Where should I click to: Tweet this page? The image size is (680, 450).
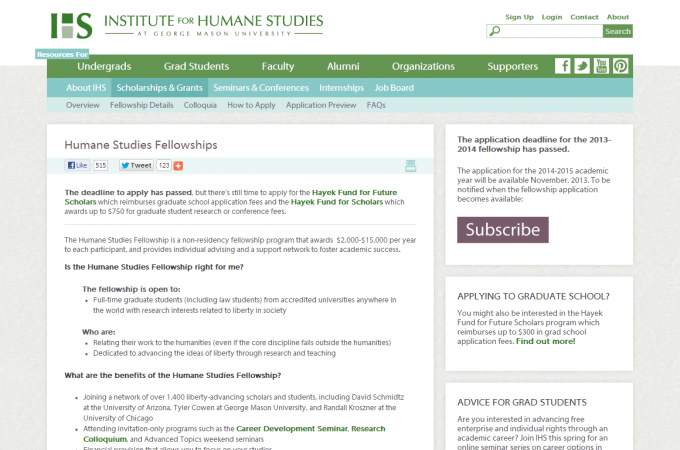click(x=136, y=165)
